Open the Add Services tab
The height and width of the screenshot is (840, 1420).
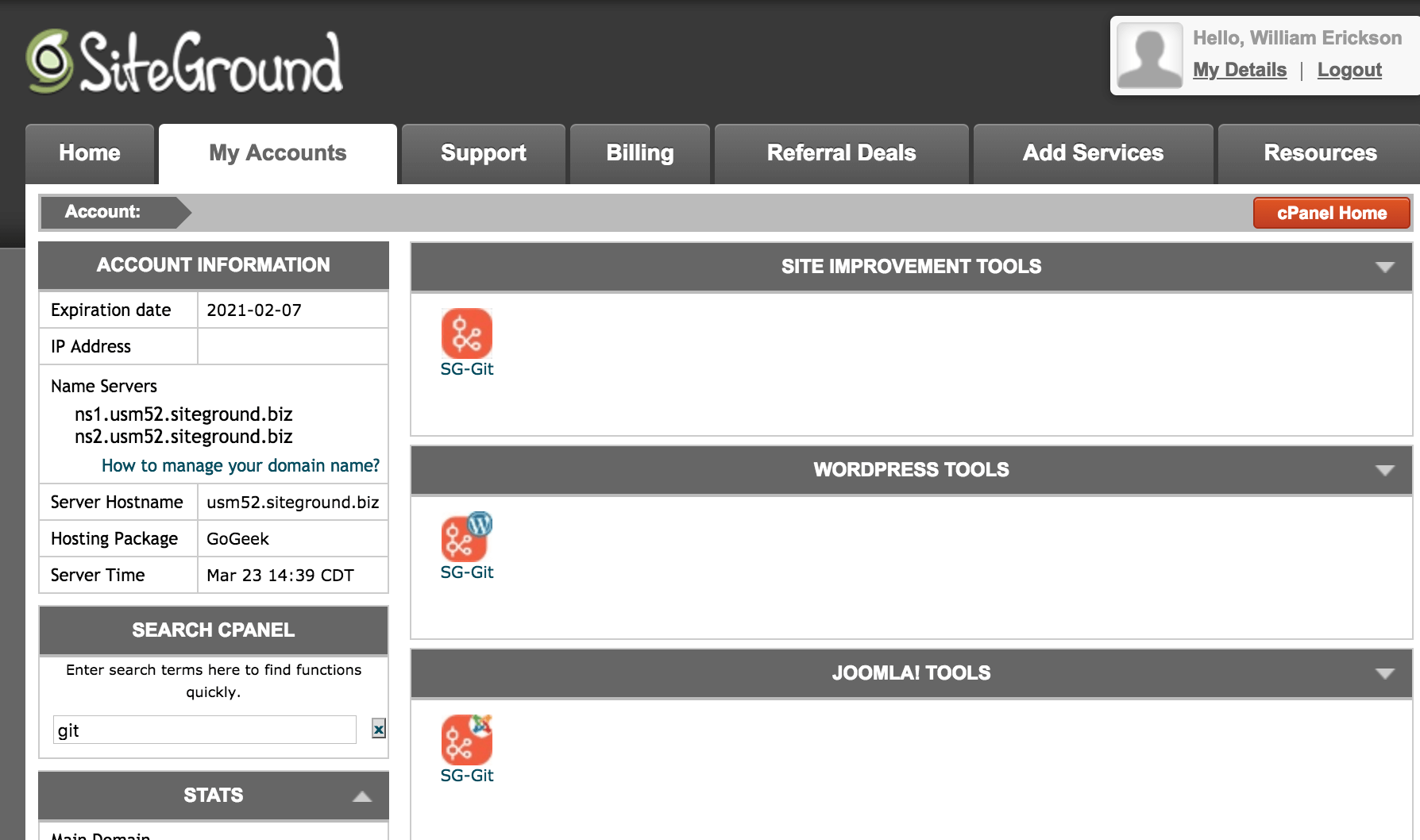[x=1094, y=153]
